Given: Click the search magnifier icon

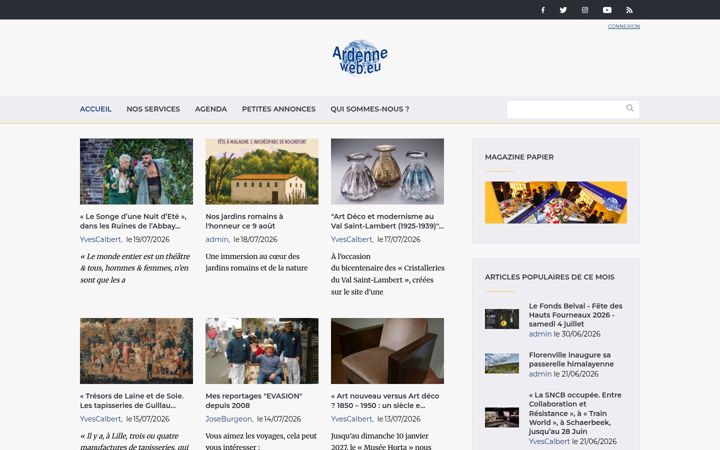Looking at the screenshot, I should click(630, 108).
